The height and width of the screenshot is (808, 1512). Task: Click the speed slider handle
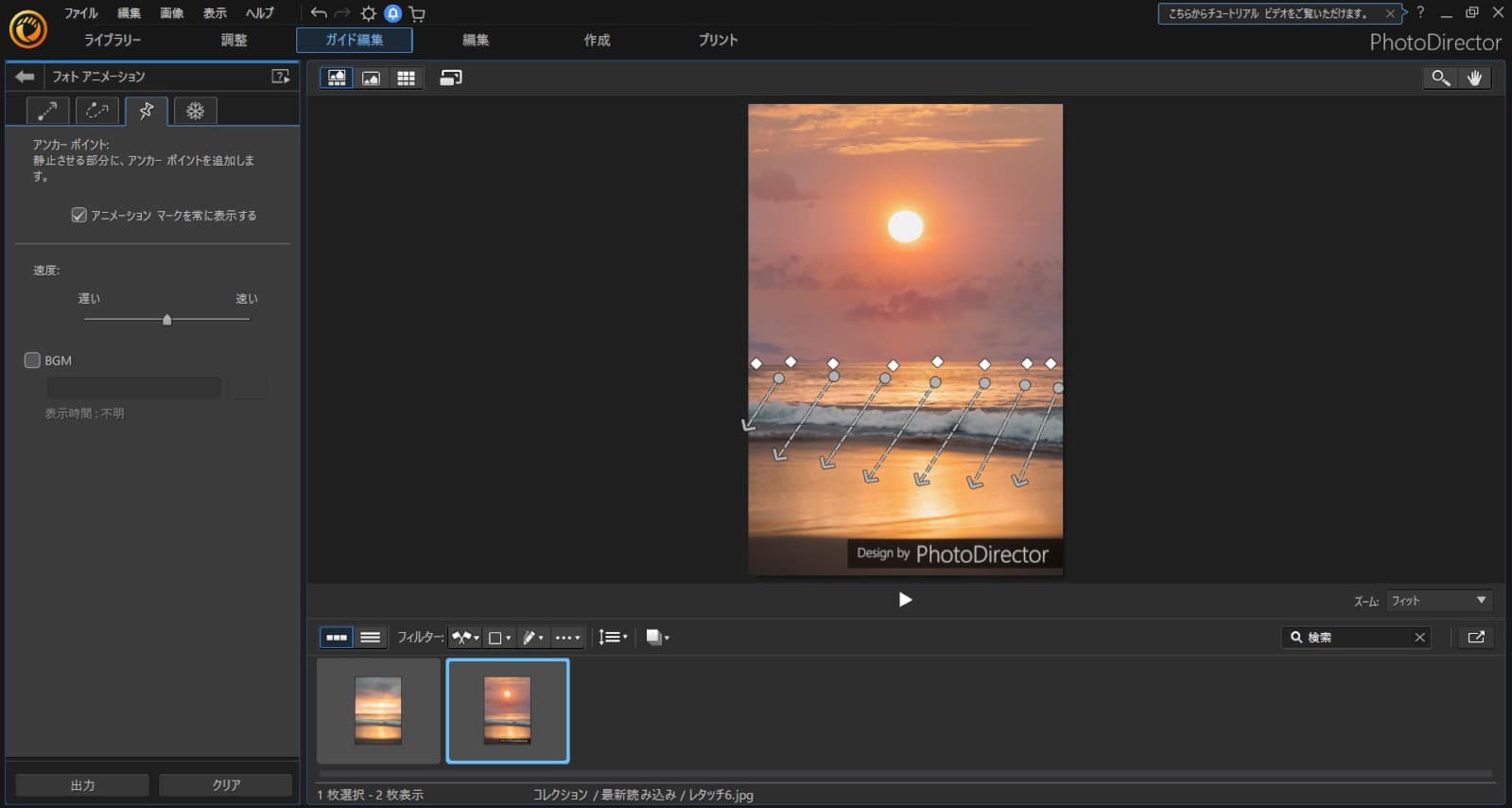tap(167, 320)
